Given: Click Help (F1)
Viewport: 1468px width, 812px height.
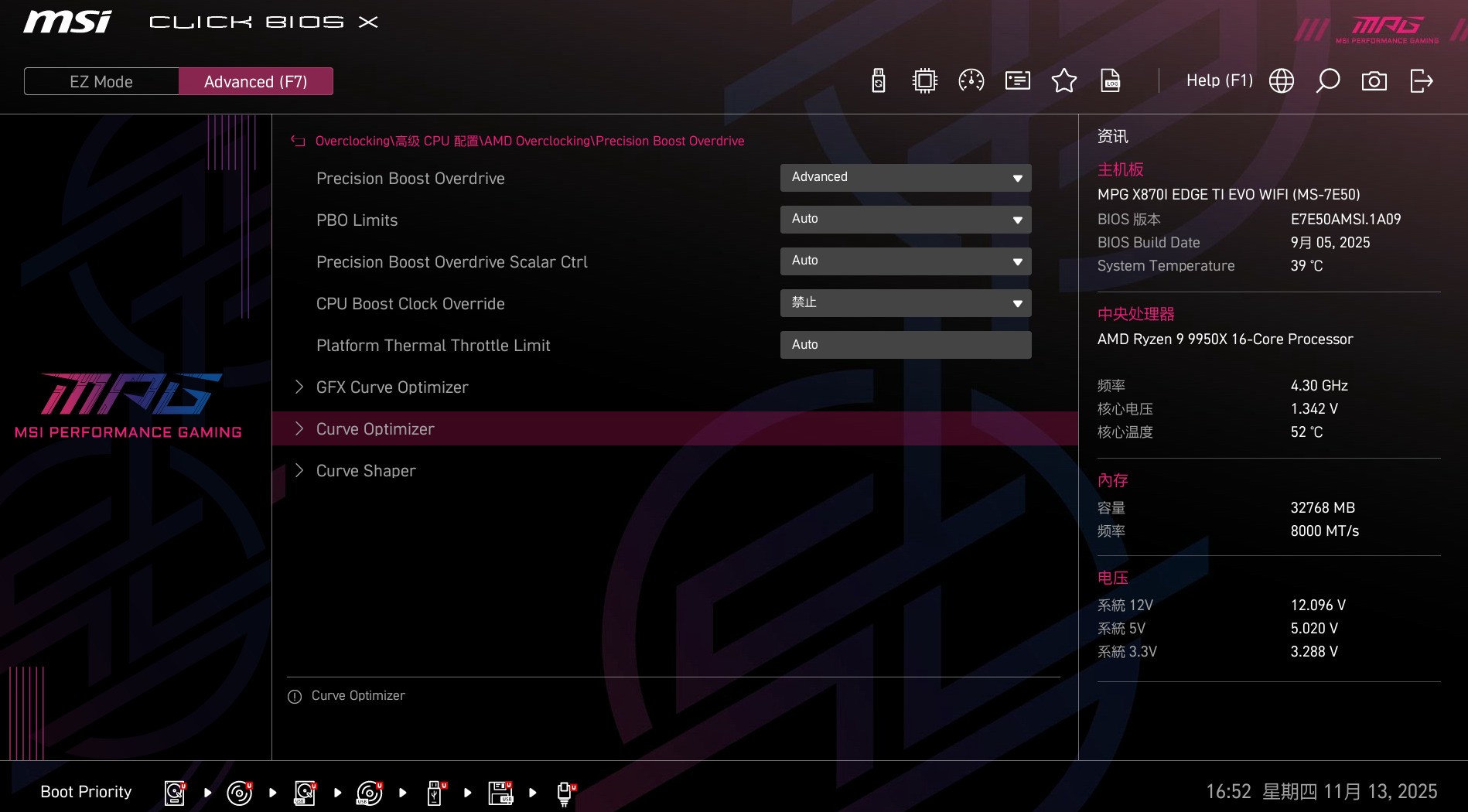Looking at the screenshot, I should (x=1219, y=80).
